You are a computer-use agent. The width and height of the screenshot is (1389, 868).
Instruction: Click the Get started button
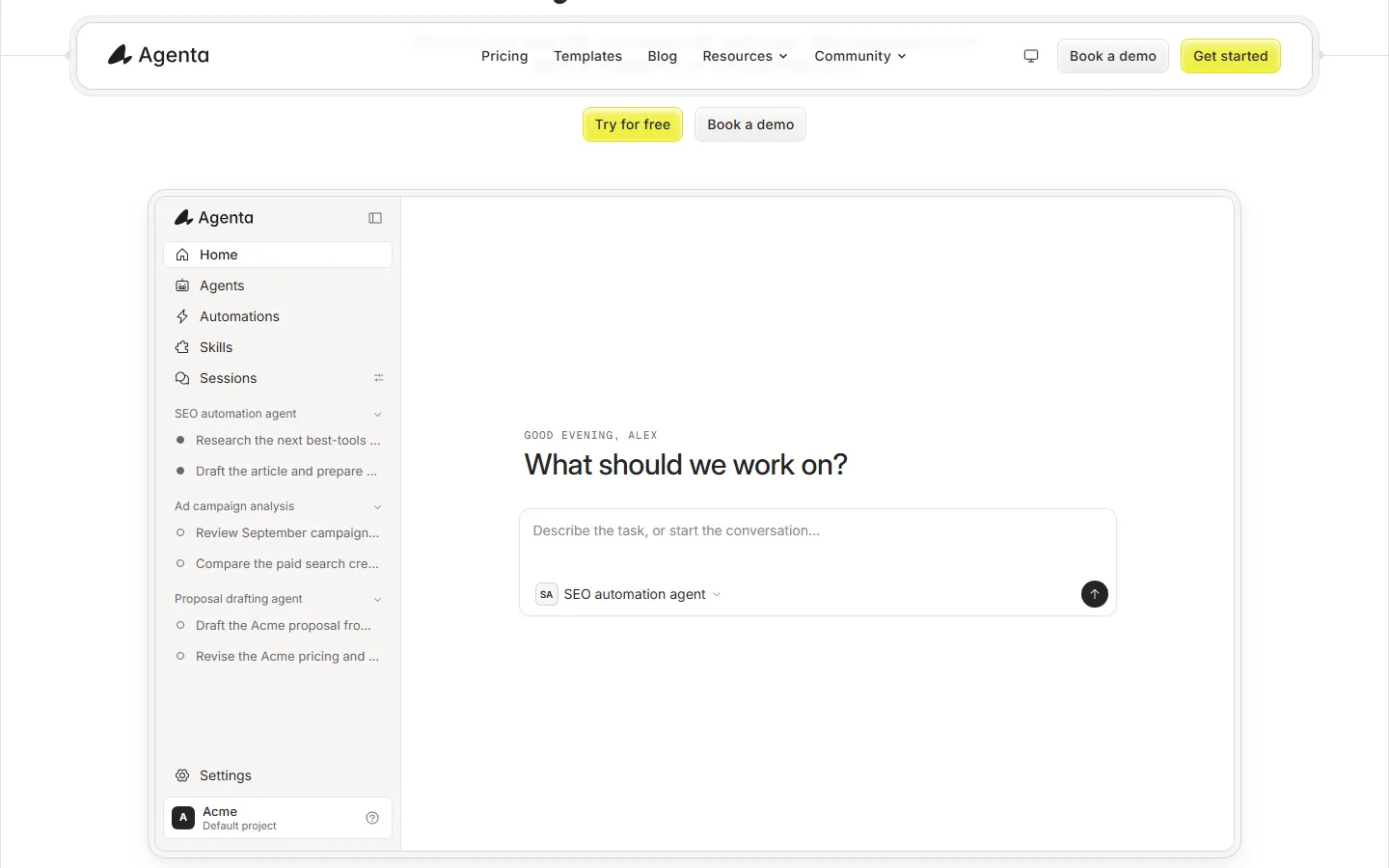(1231, 56)
